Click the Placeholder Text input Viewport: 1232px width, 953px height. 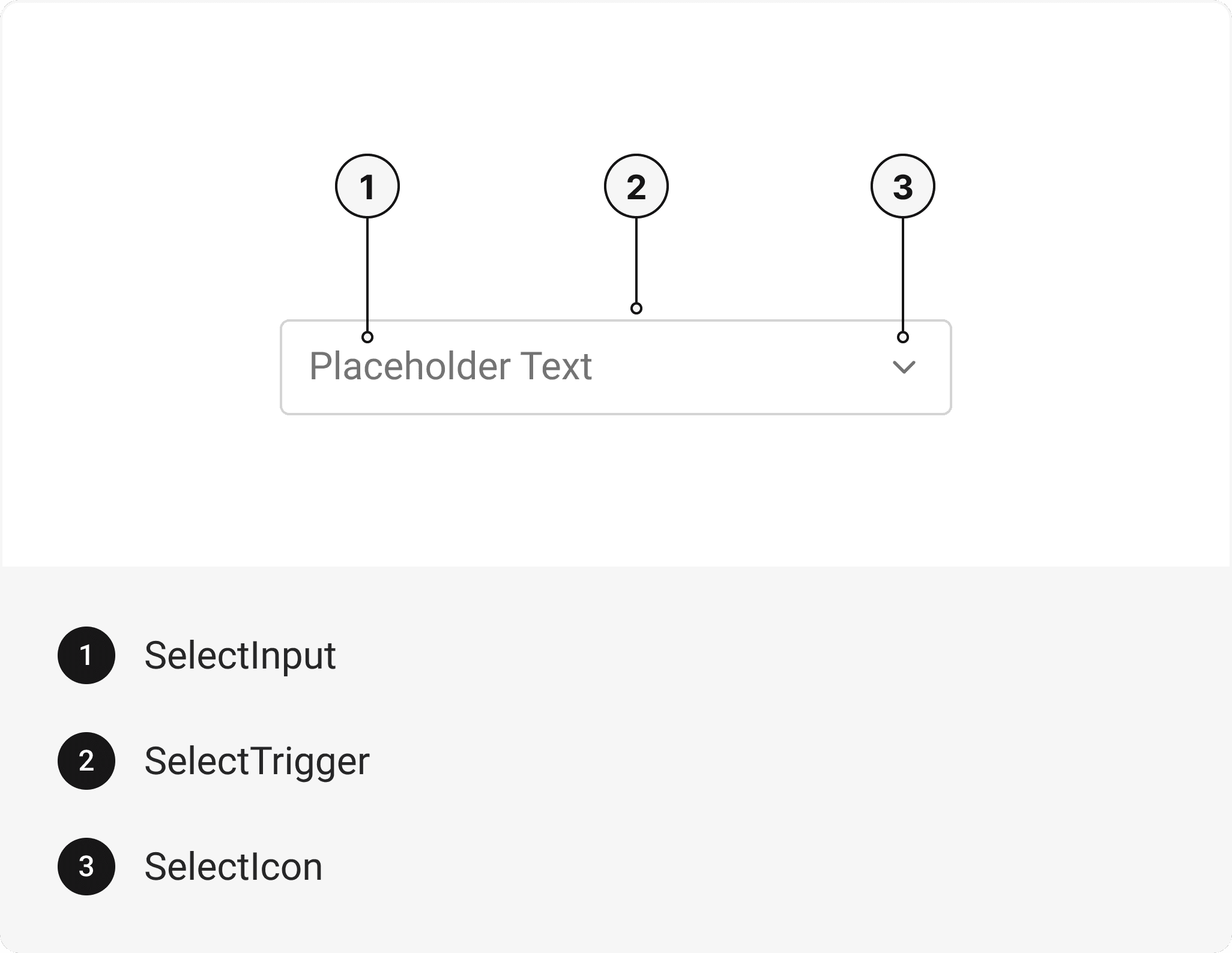pos(450,366)
